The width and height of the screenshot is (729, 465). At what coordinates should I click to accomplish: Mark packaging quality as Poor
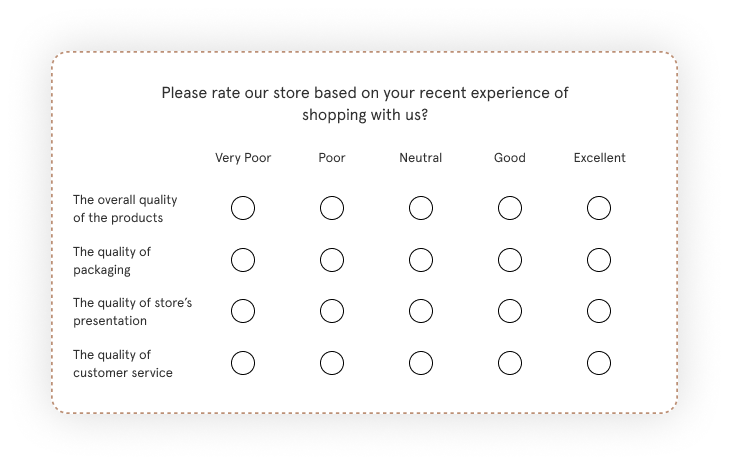[x=332, y=260]
